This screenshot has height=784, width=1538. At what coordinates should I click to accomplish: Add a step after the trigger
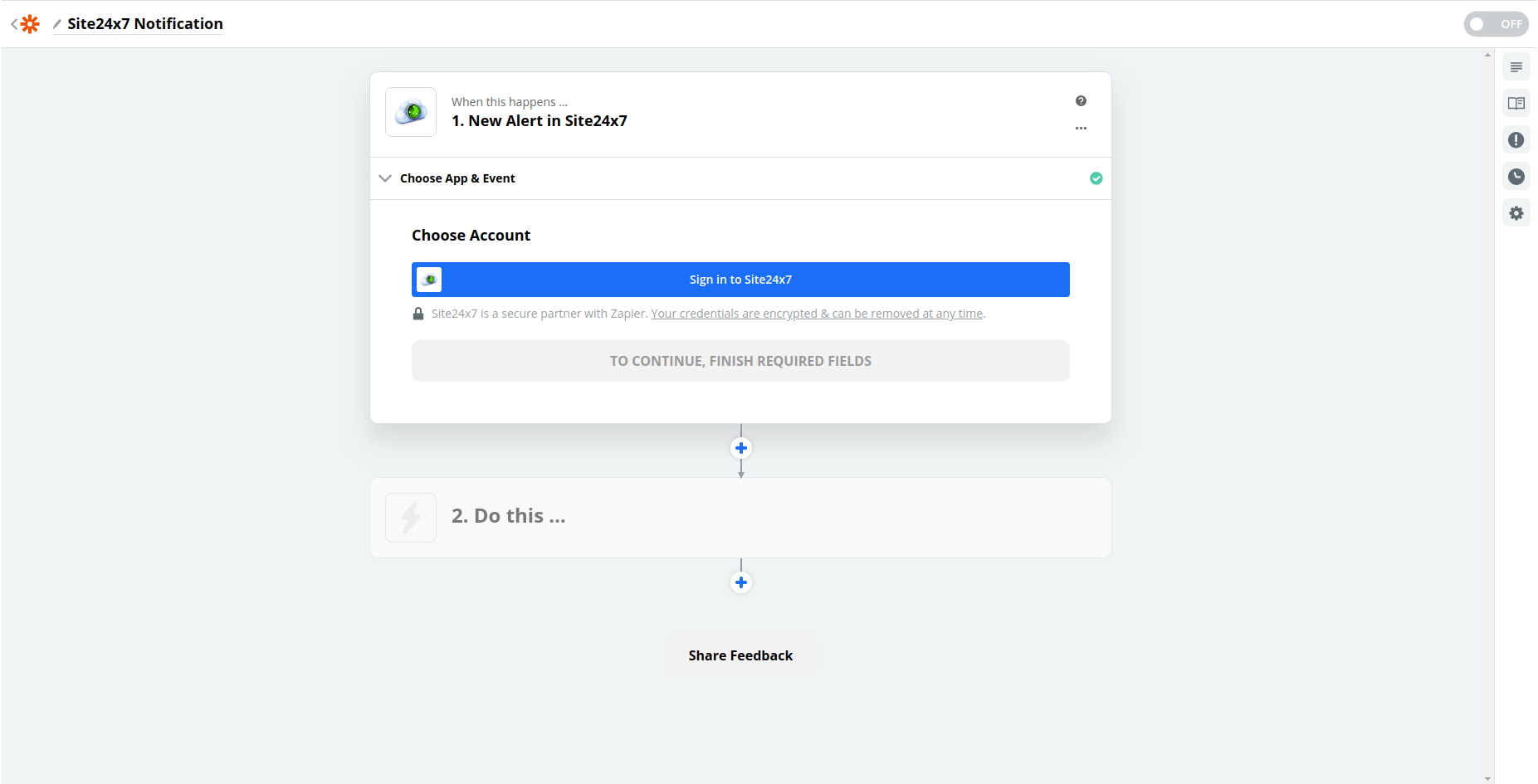click(741, 448)
